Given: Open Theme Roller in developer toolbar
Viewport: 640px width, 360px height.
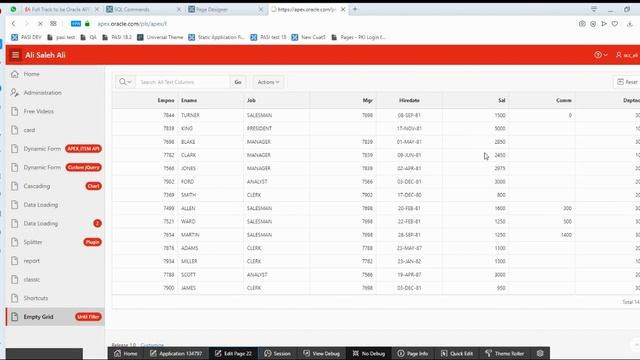Looking at the screenshot, I should pyautogui.click(x=504, y=353).
